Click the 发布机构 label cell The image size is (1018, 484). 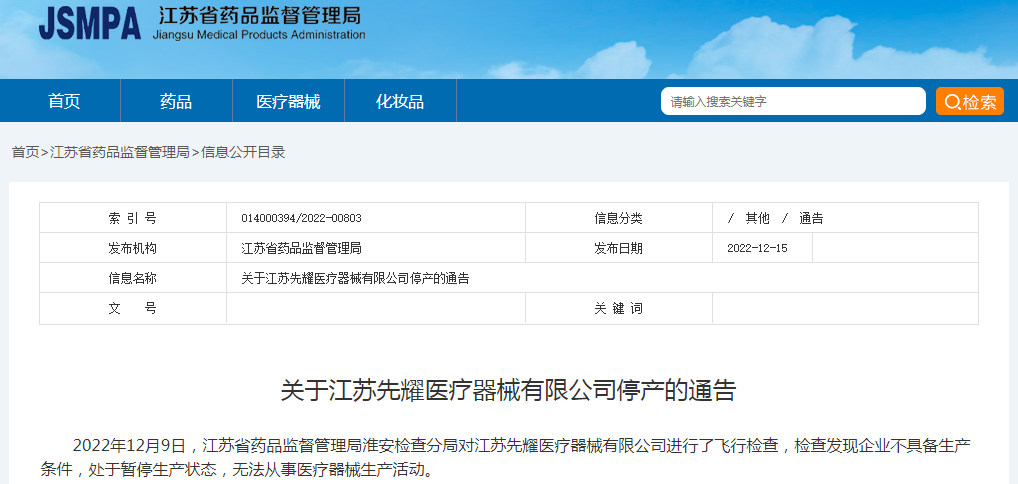pyautogui.click(x=132, y=248)
